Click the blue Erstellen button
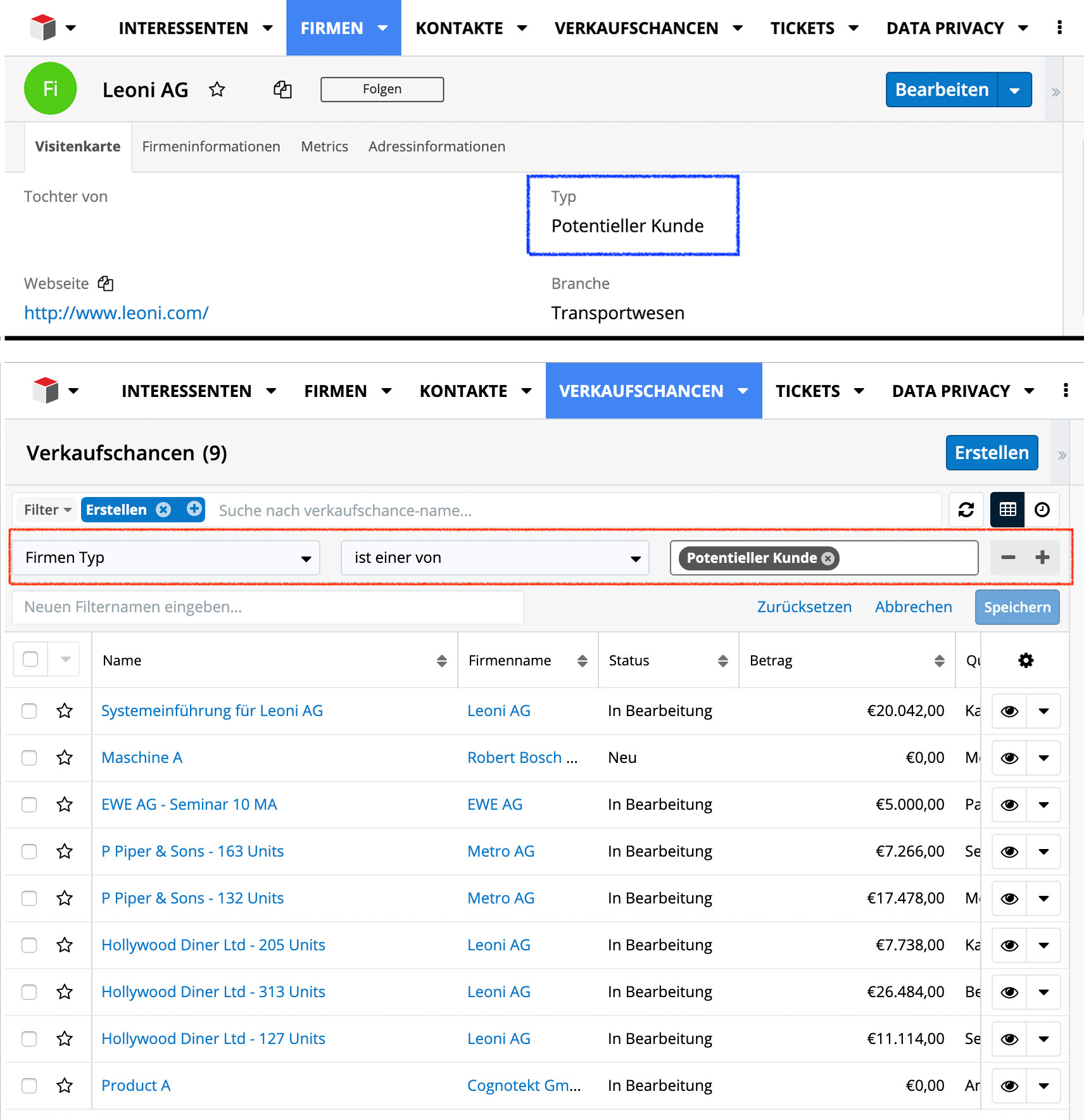This screenshot has width=1084, height=1120. point(992,453)
